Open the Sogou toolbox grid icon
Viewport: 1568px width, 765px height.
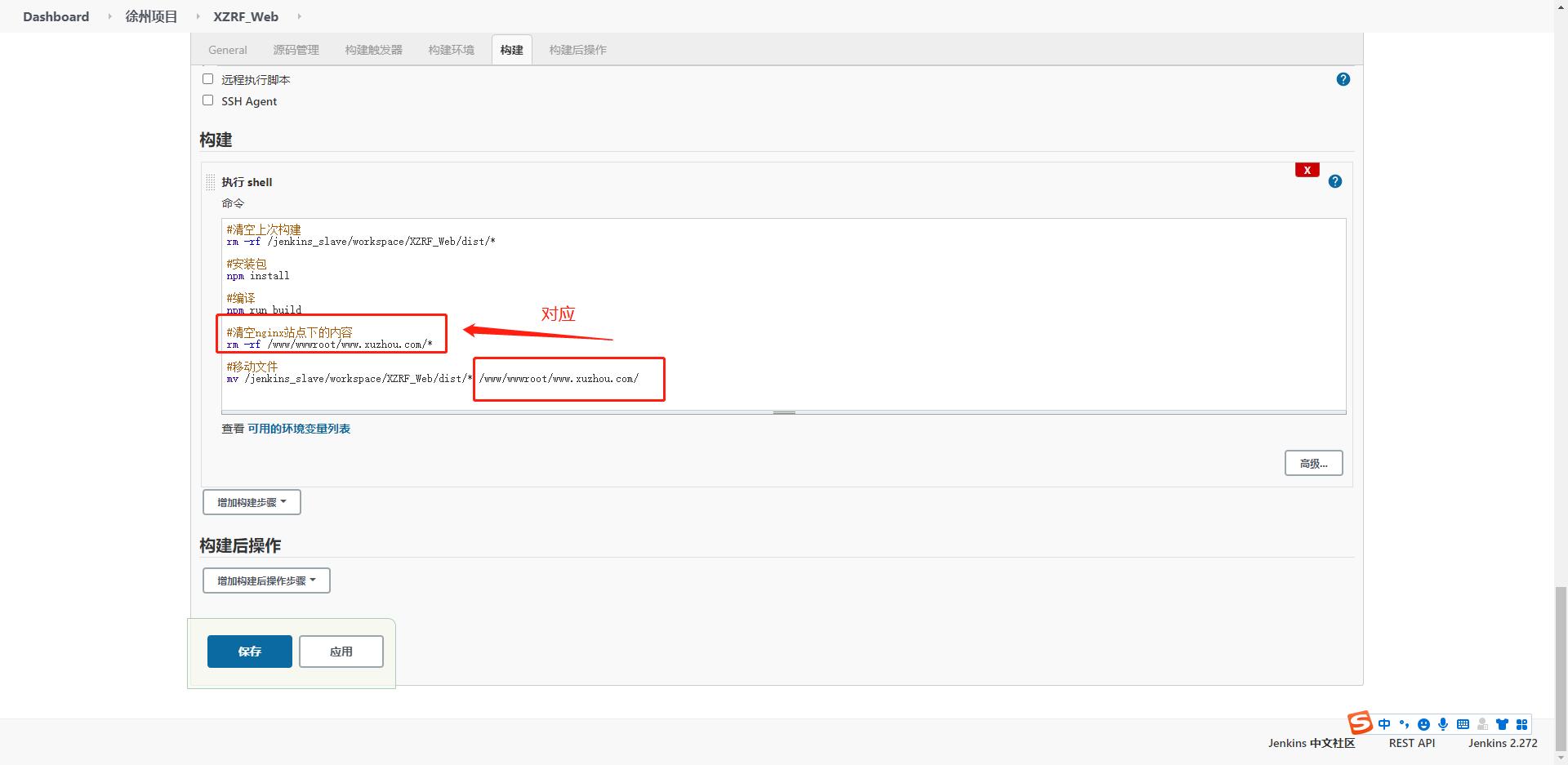[1521, 724]
